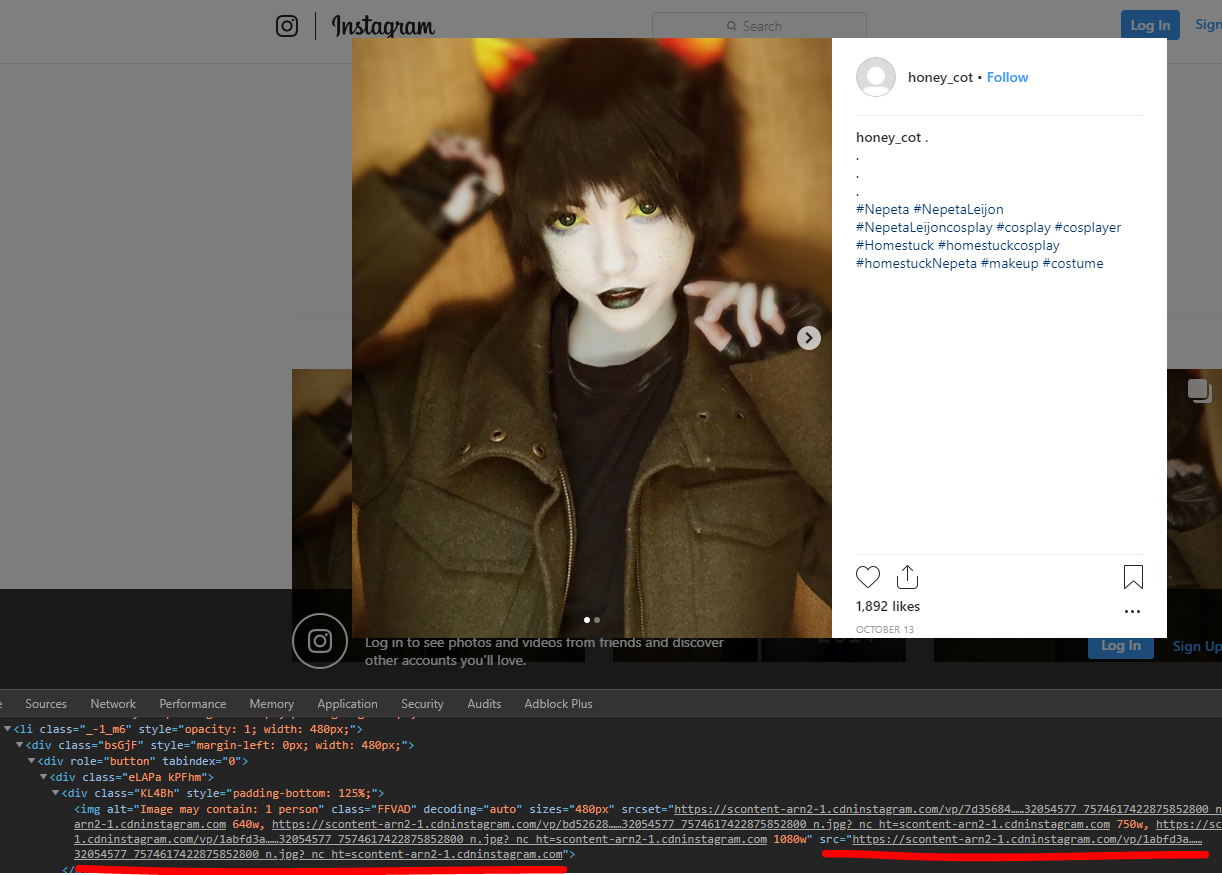Open the first srcset URL containing 7d35684
Image resolution: width=1222 pixels, height=875 pixels.
(948, 808)
